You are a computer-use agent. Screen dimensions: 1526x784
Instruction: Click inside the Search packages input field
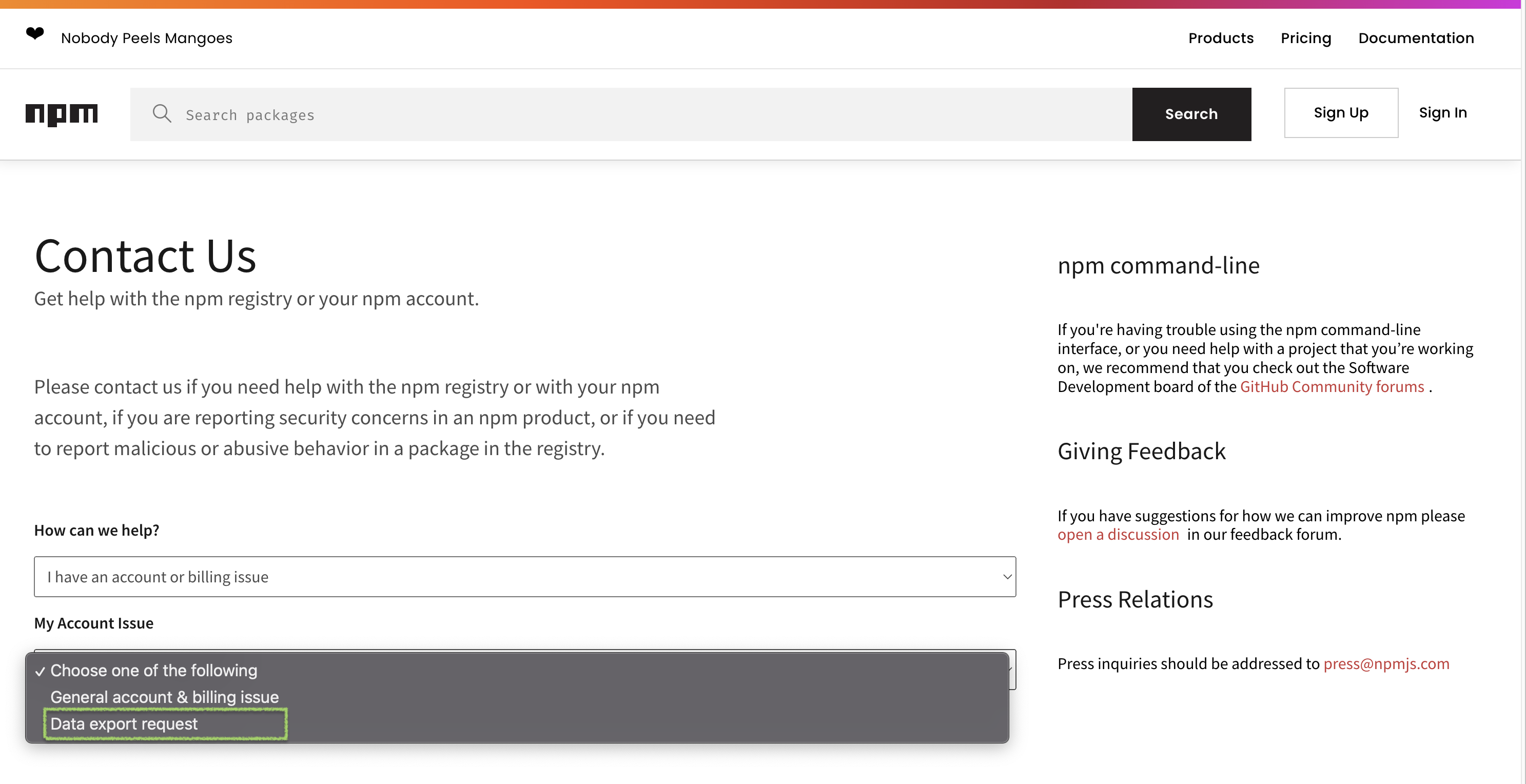click(x=415, y=114)
